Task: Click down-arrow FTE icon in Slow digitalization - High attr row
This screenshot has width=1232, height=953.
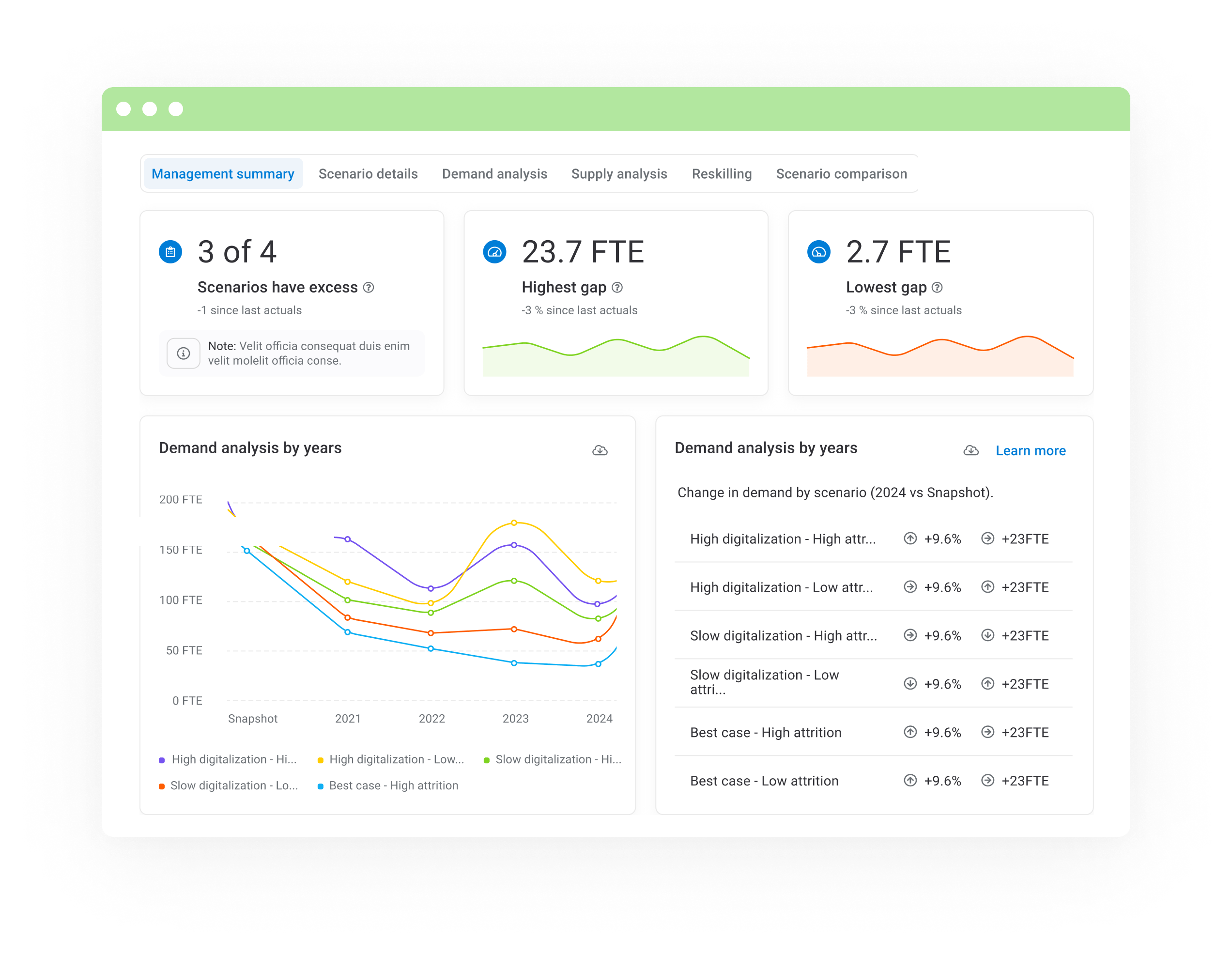Action: [987, 635]
